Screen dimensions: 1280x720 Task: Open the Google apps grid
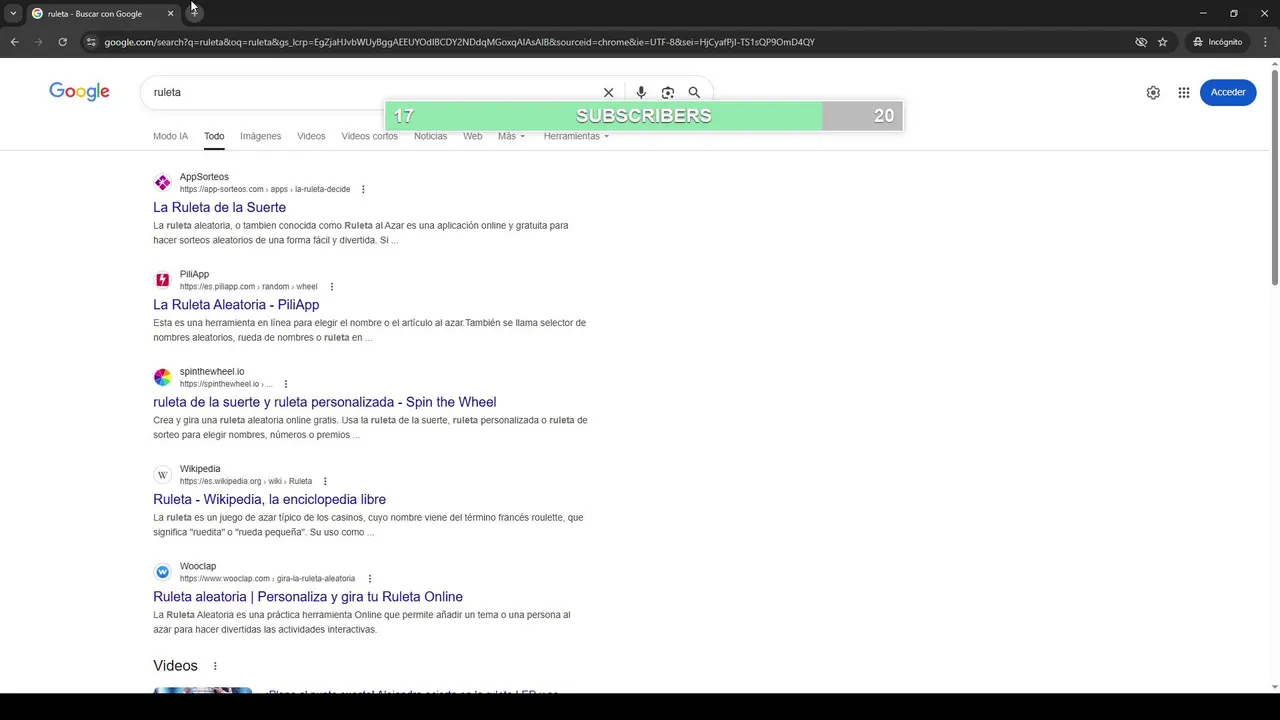click(1184, 92)
